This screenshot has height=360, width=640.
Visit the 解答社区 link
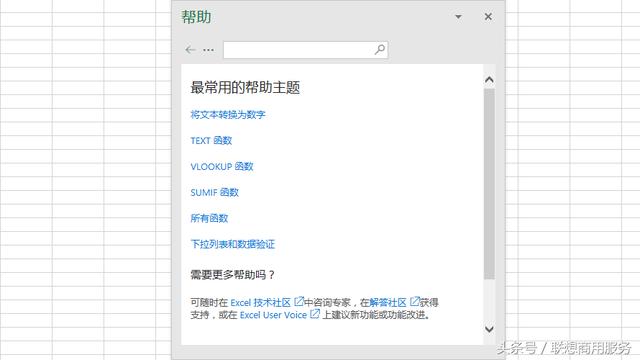[388, 302]
